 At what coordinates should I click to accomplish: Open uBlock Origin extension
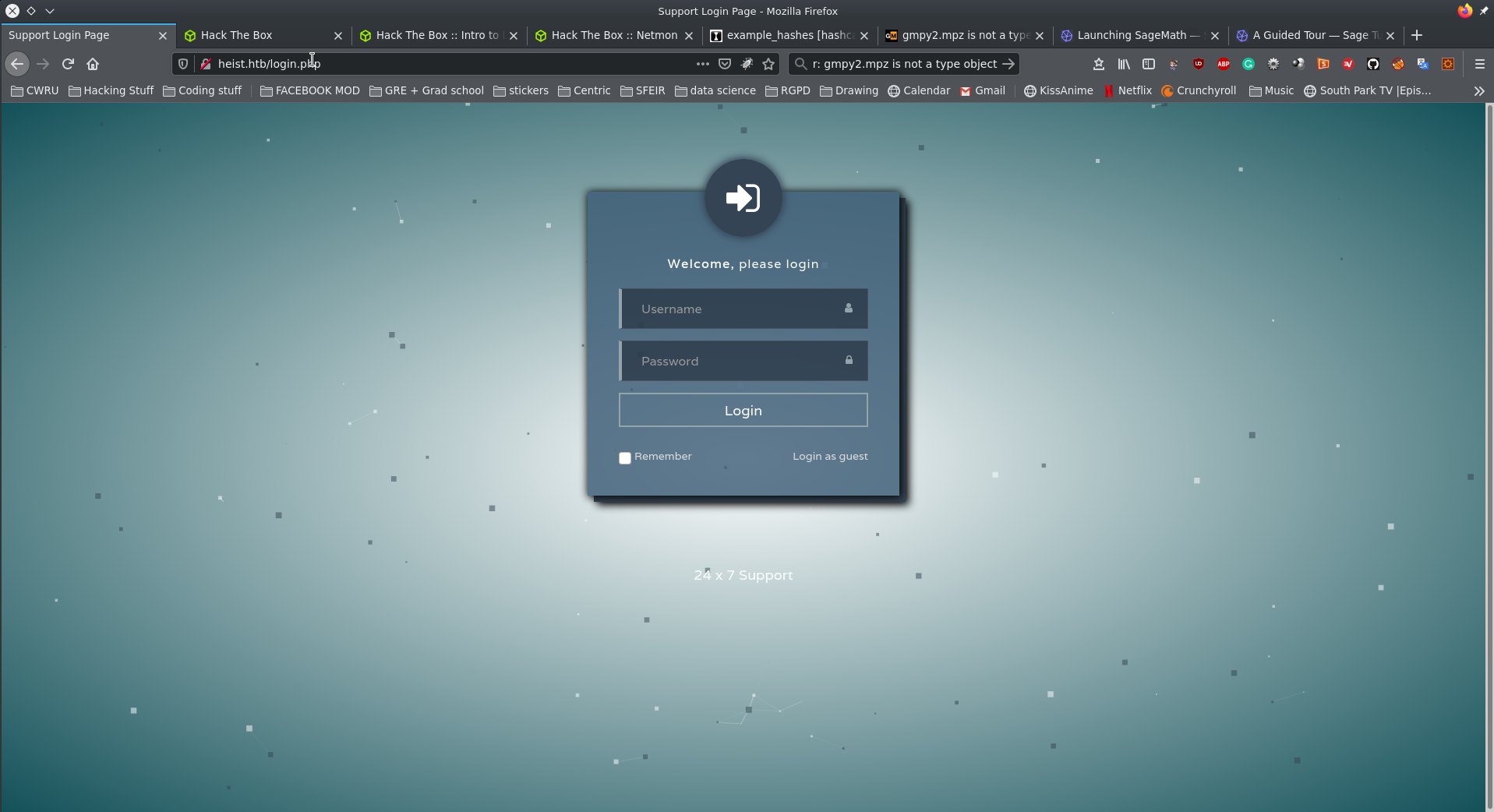[1199, 64]
